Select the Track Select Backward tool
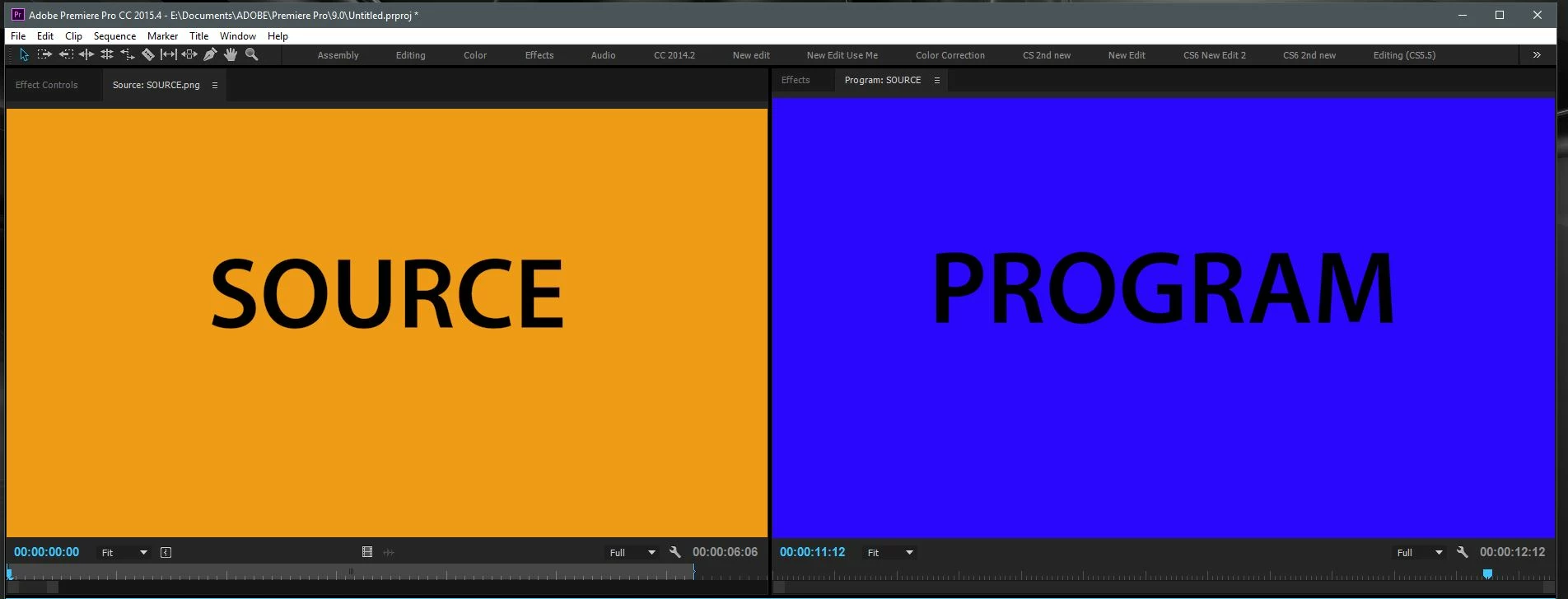This screenshot has height=599, width=1568. [66, 54]
